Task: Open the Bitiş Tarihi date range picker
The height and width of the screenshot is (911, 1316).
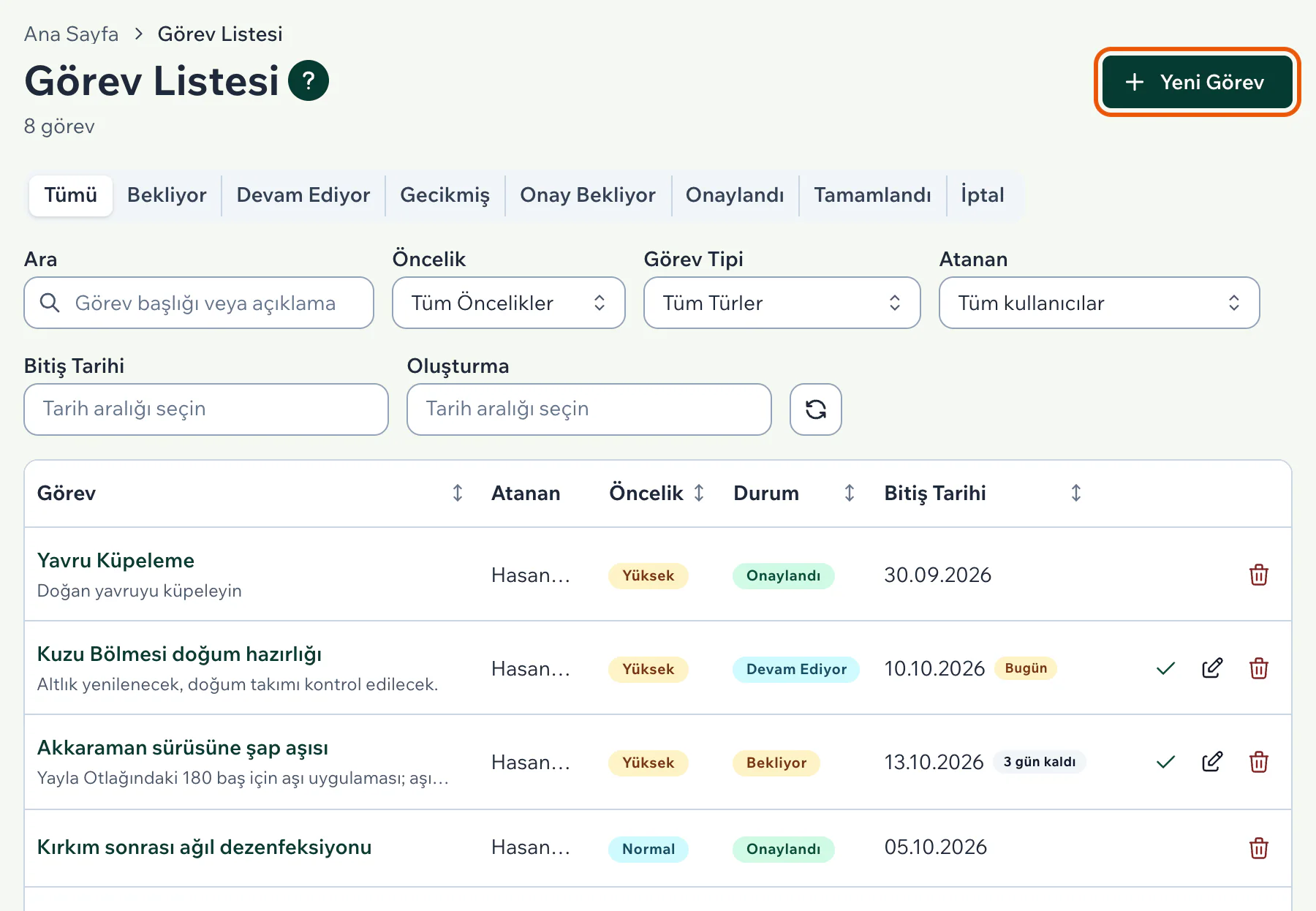Action: (206, 409)
